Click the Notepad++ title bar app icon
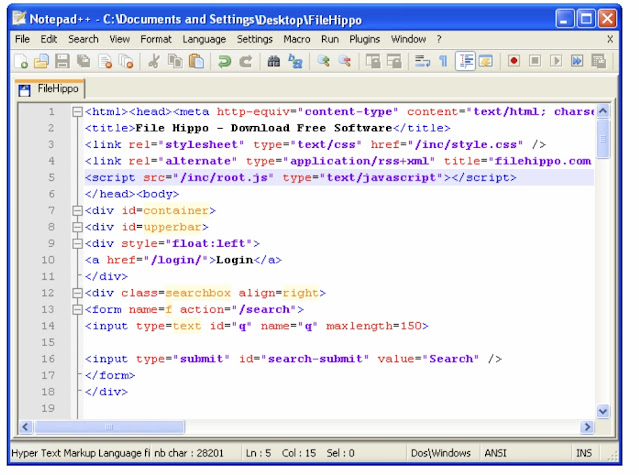639x475 pixels. (19, 18)
